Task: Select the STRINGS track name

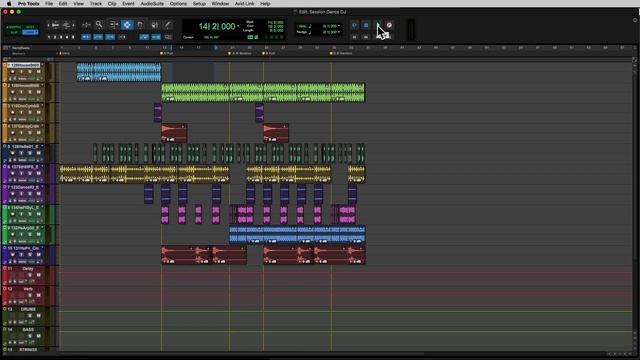Action: (x=28, y=350)
